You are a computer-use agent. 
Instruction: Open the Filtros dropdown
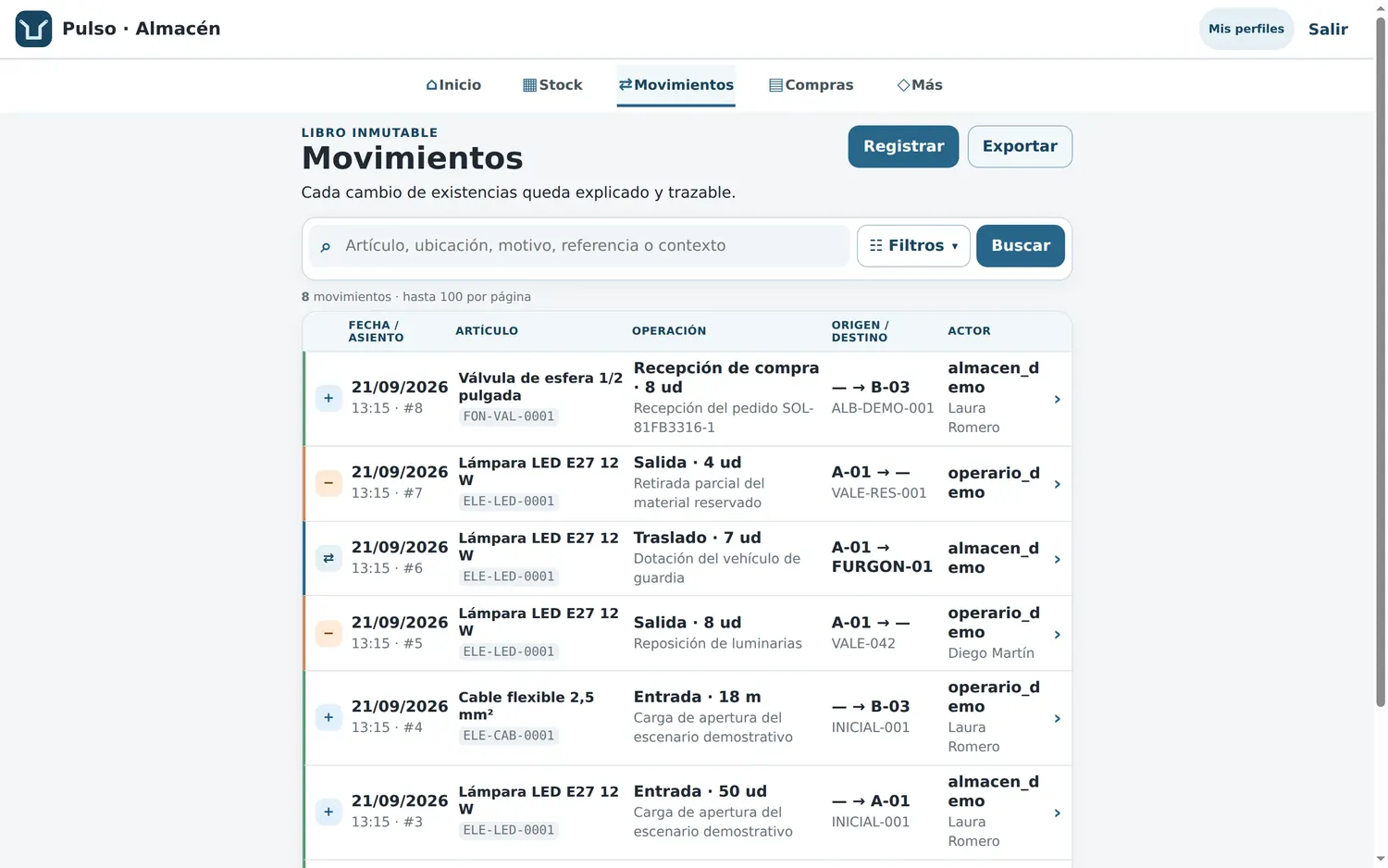tap(913, 246)
